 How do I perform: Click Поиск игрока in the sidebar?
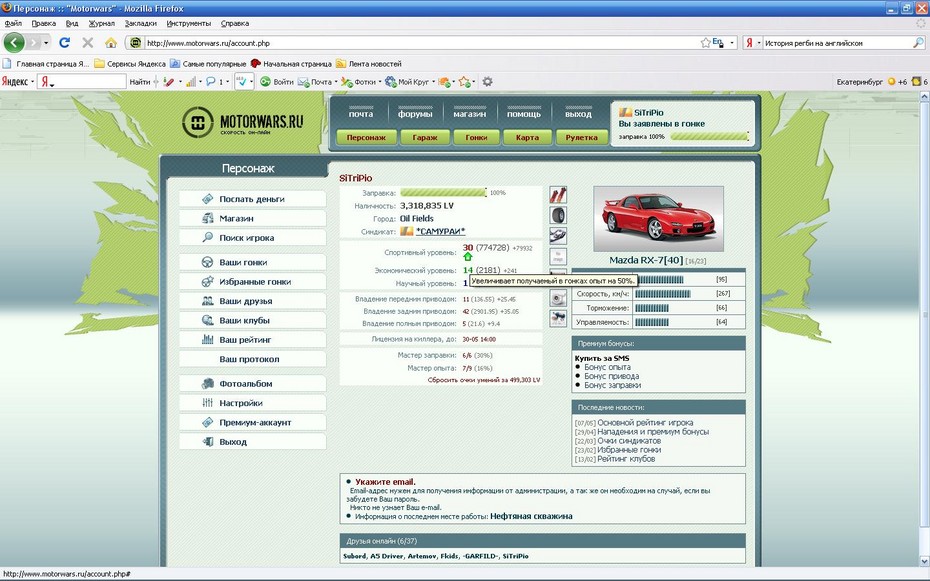(253, 238)
